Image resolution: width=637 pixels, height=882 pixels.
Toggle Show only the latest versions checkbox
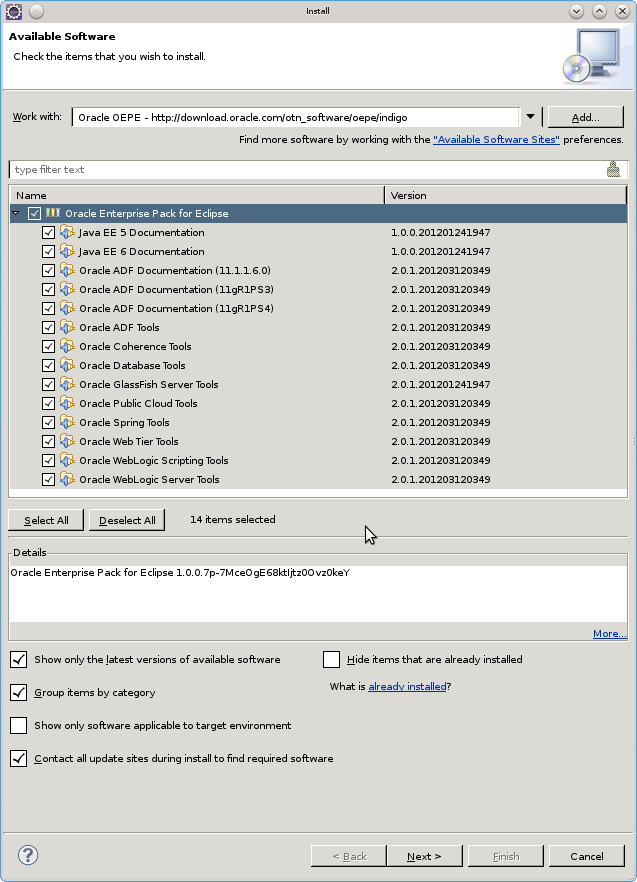click(x=19, y=659)
